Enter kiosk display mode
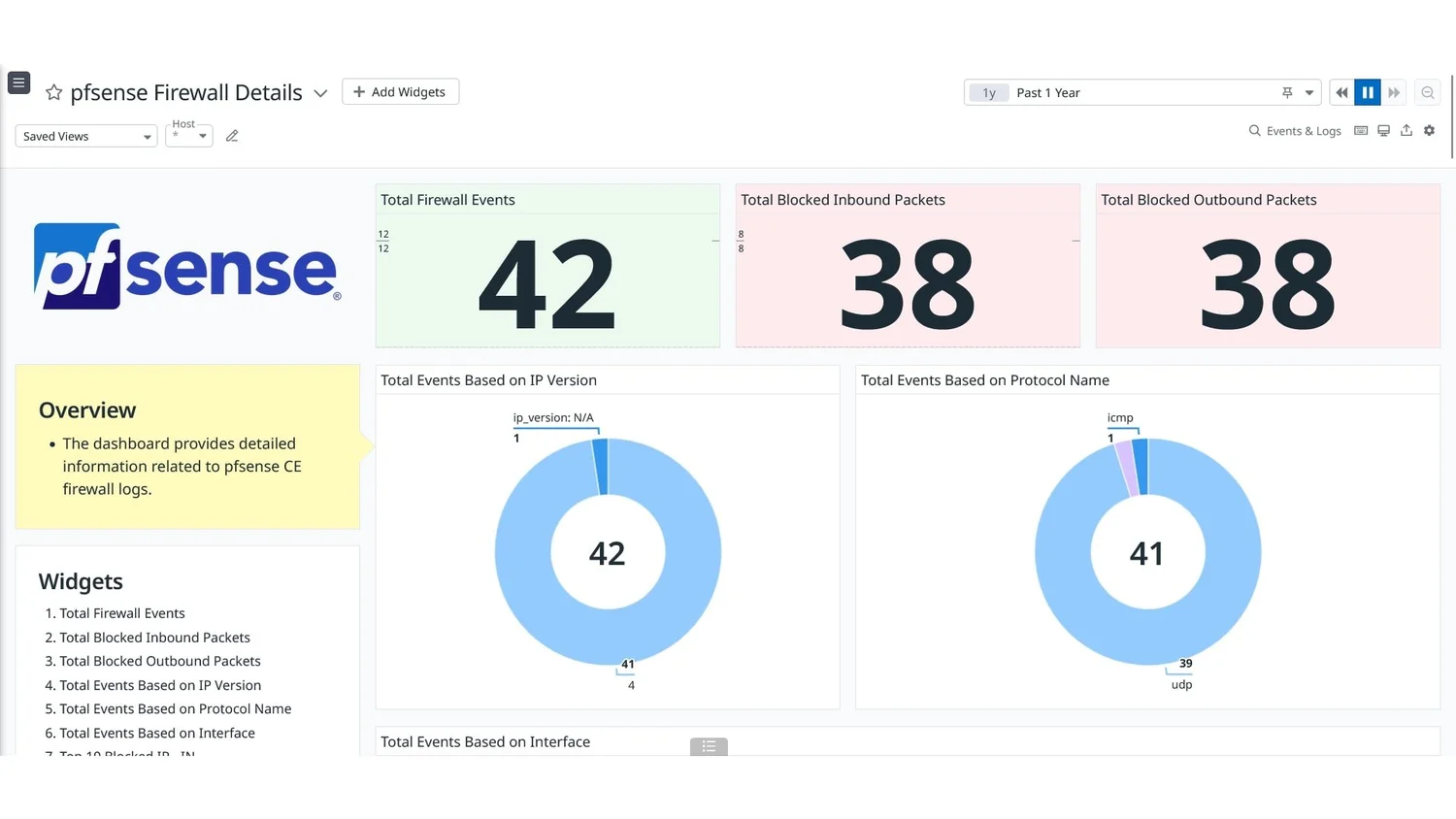 [1383, 130]
